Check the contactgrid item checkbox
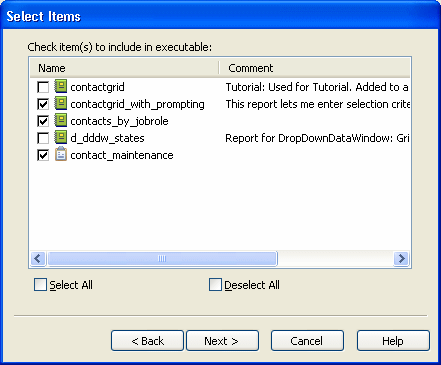The image size is (441, 365). pyautogui.click(x=43, y=87)
